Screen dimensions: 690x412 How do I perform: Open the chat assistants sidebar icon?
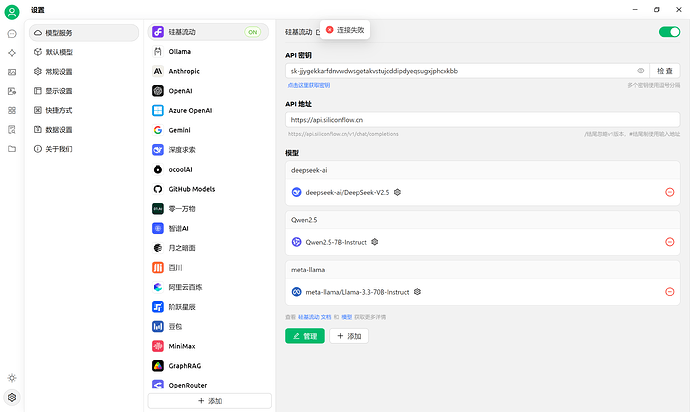(12, 34)
